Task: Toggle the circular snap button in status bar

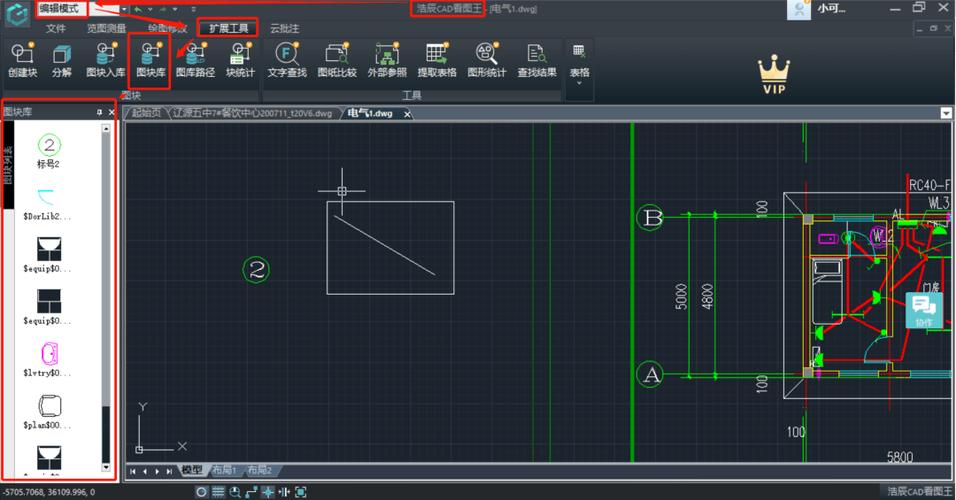Action: pos(202,492)
